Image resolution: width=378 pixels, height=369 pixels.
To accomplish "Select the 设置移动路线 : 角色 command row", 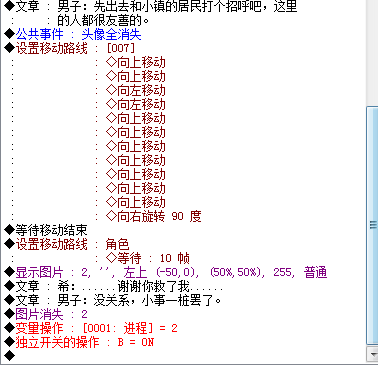I will point(67,244).
